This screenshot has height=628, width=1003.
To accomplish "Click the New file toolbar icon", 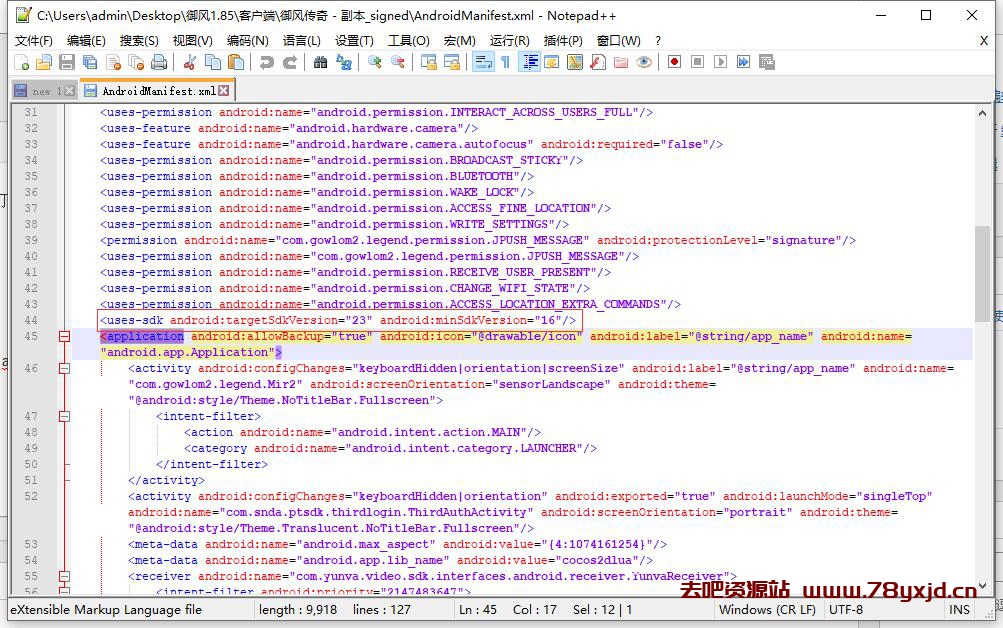I will tap(22, 62).
